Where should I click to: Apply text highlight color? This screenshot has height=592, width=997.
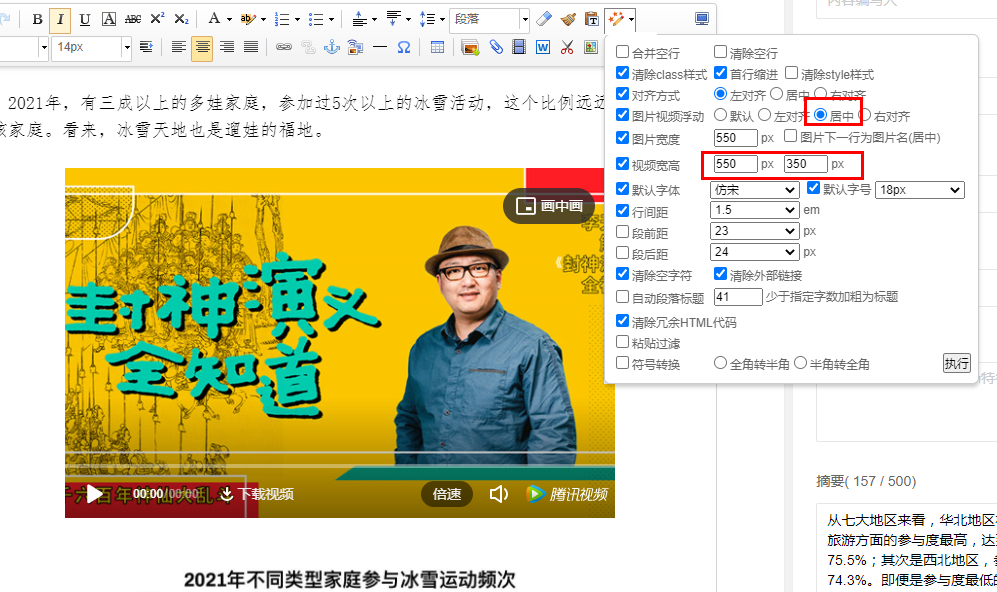248,19
